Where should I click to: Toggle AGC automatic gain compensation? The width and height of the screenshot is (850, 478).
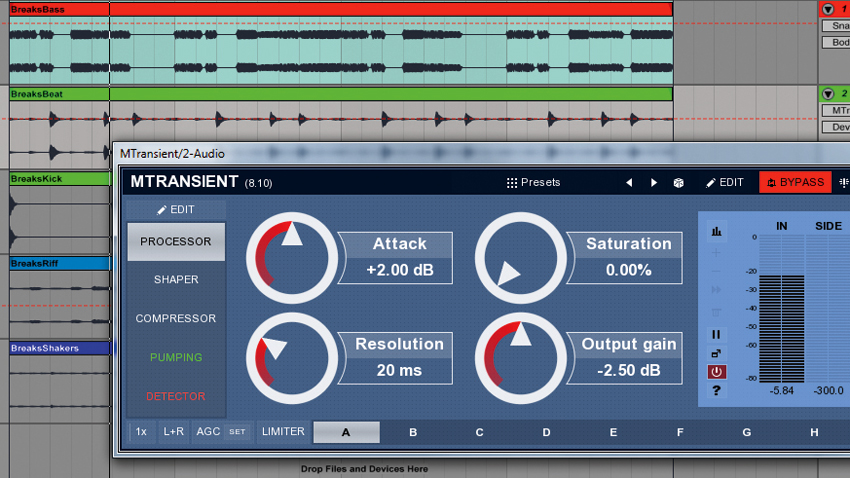tap(208, 432)
